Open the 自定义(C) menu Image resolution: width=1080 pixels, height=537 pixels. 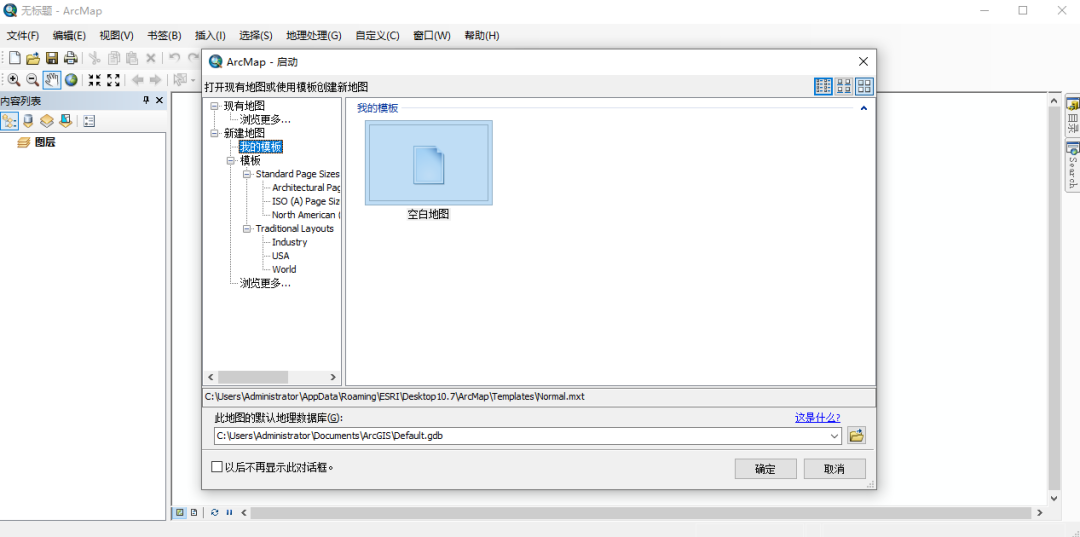coord(377,35)
